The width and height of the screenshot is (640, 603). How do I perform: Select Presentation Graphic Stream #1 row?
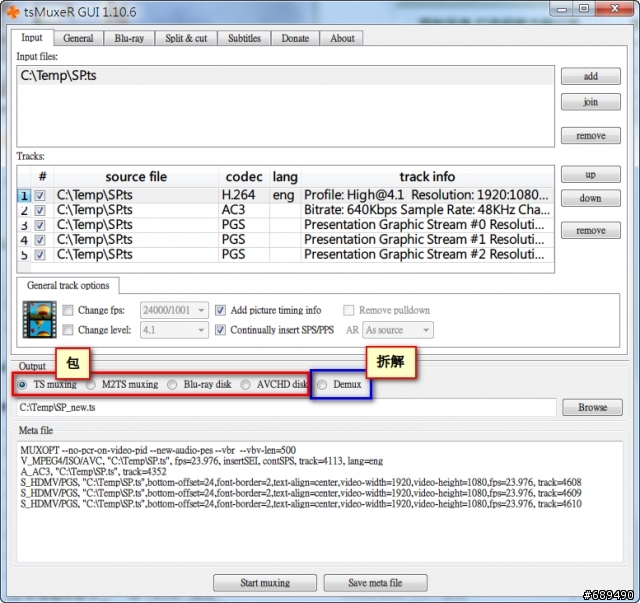click(427, 240)
